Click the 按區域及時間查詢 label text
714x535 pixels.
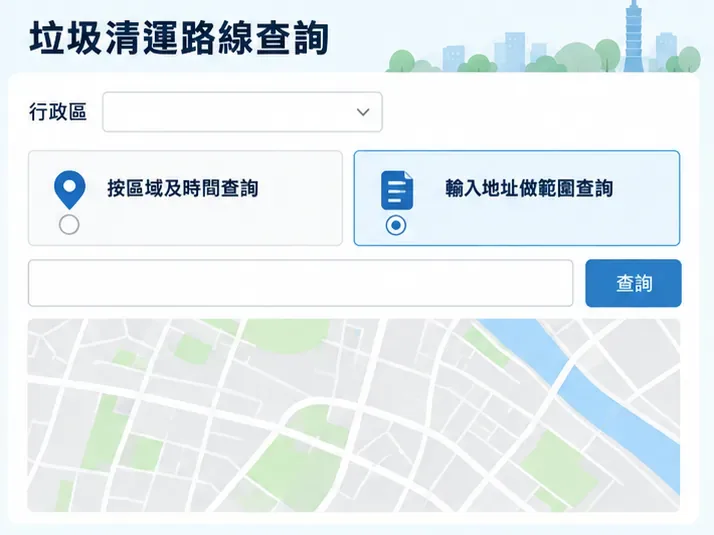pos(183,188)
